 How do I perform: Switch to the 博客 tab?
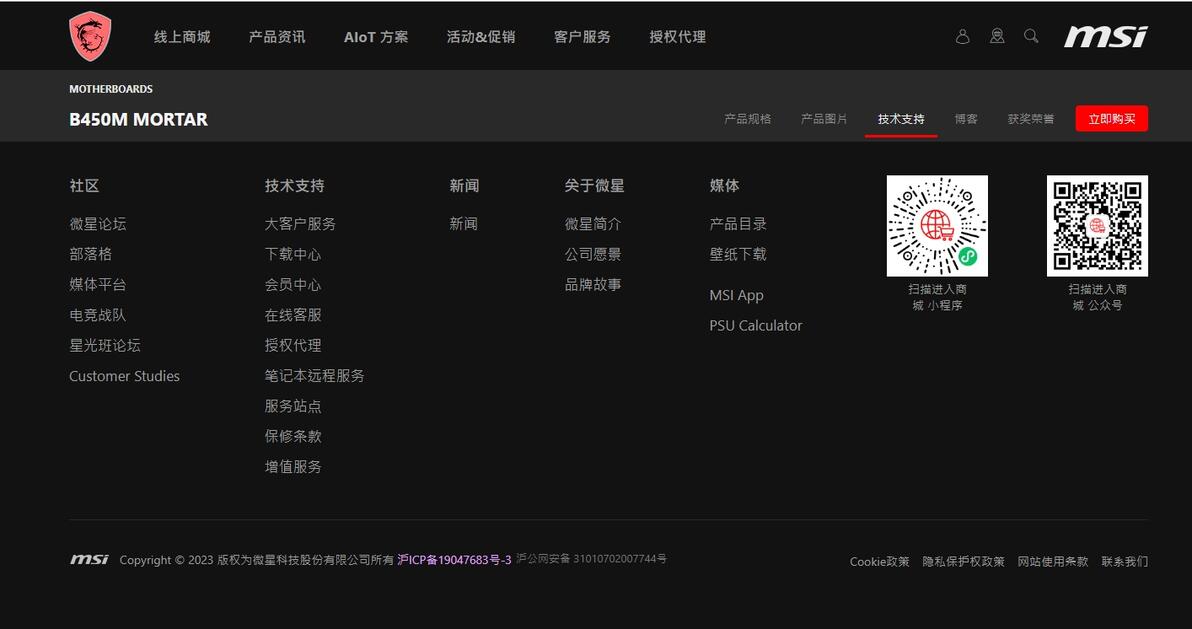(966, 119)
